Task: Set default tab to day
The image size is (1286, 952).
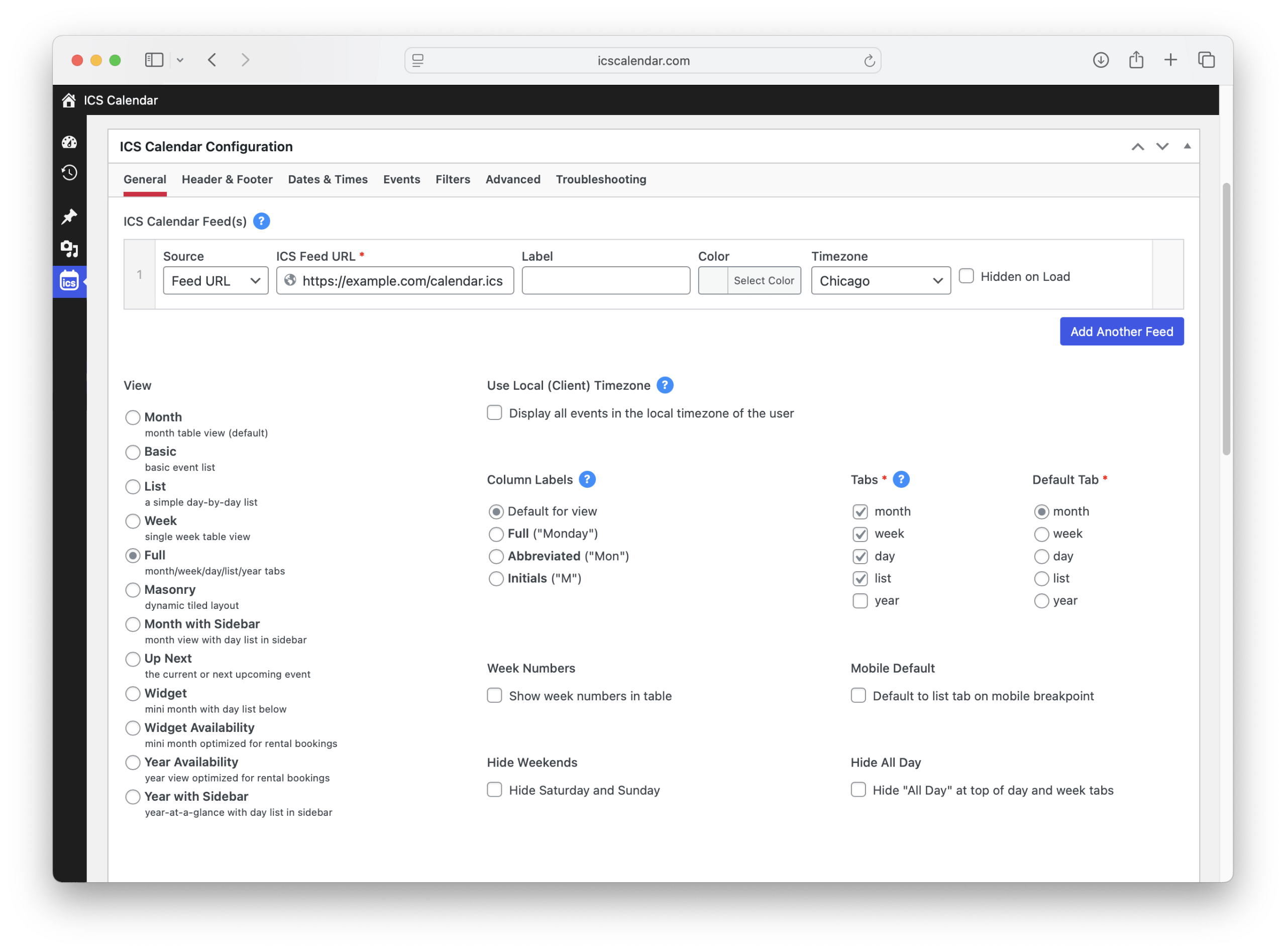Action: tap(1041, 557)
